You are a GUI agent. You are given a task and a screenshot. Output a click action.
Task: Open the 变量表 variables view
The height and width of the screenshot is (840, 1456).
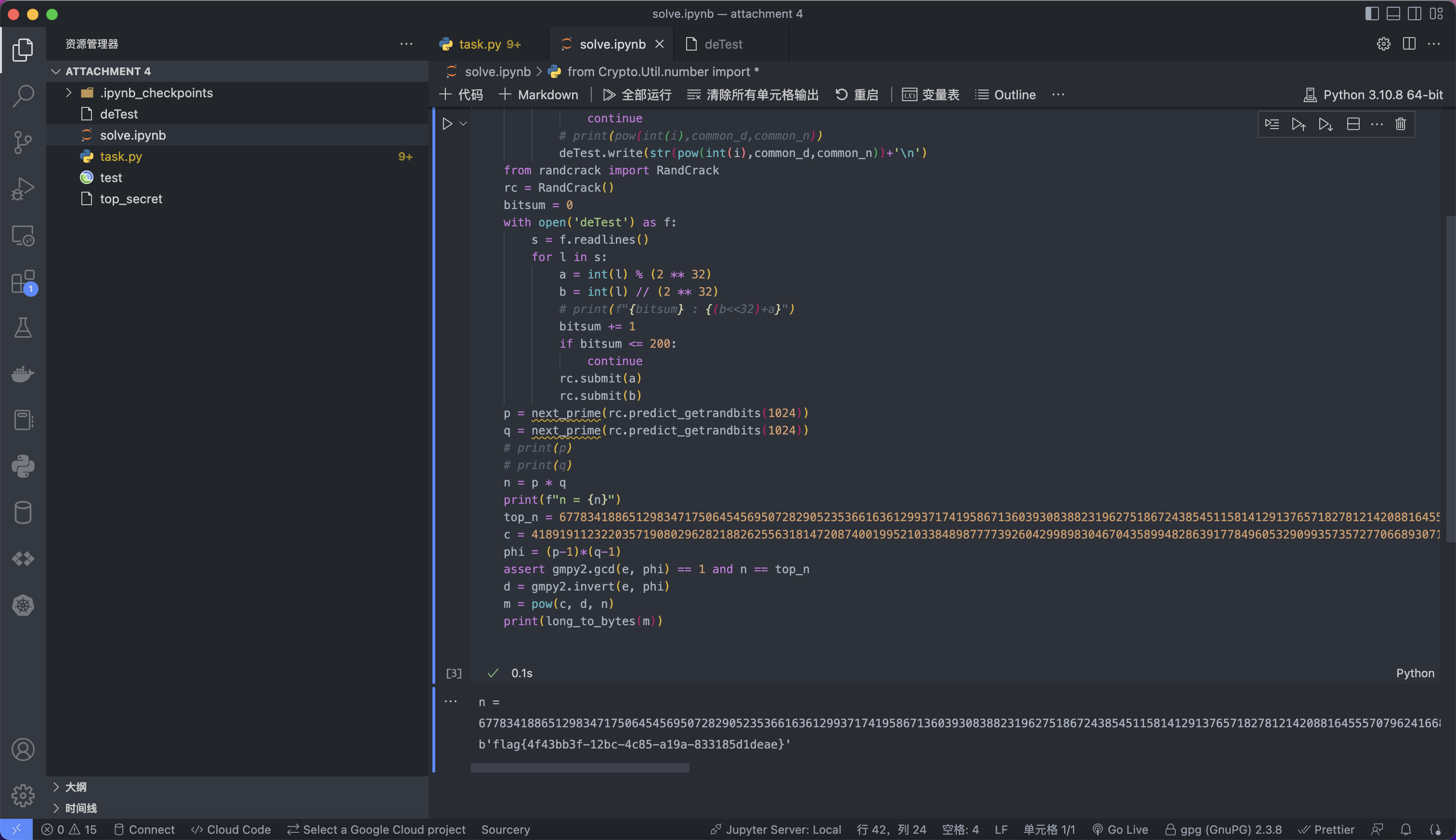tap(931, 94)
